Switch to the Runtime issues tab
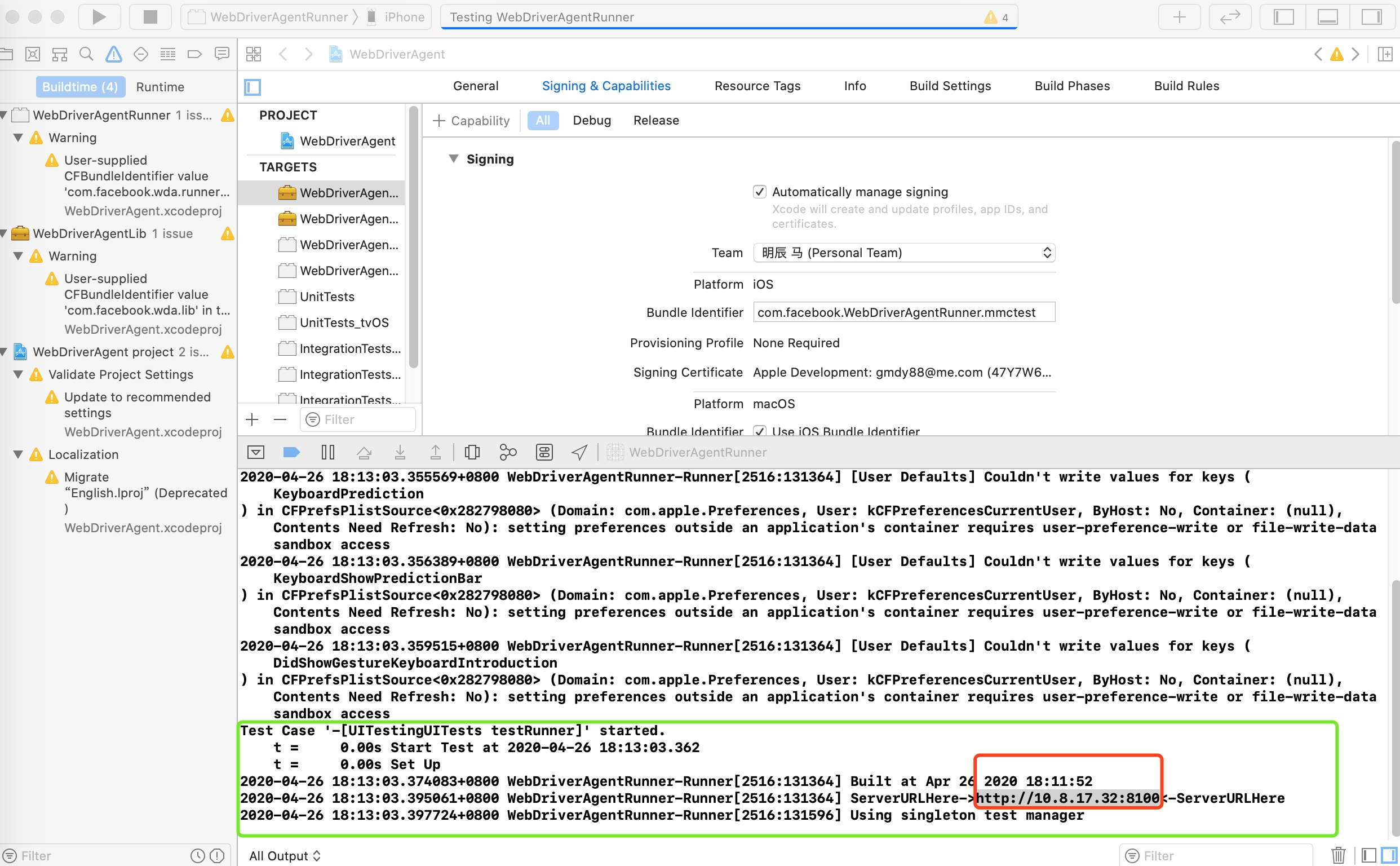The height and width of the screenshot is (866, 1400). (x=160, y=87)
